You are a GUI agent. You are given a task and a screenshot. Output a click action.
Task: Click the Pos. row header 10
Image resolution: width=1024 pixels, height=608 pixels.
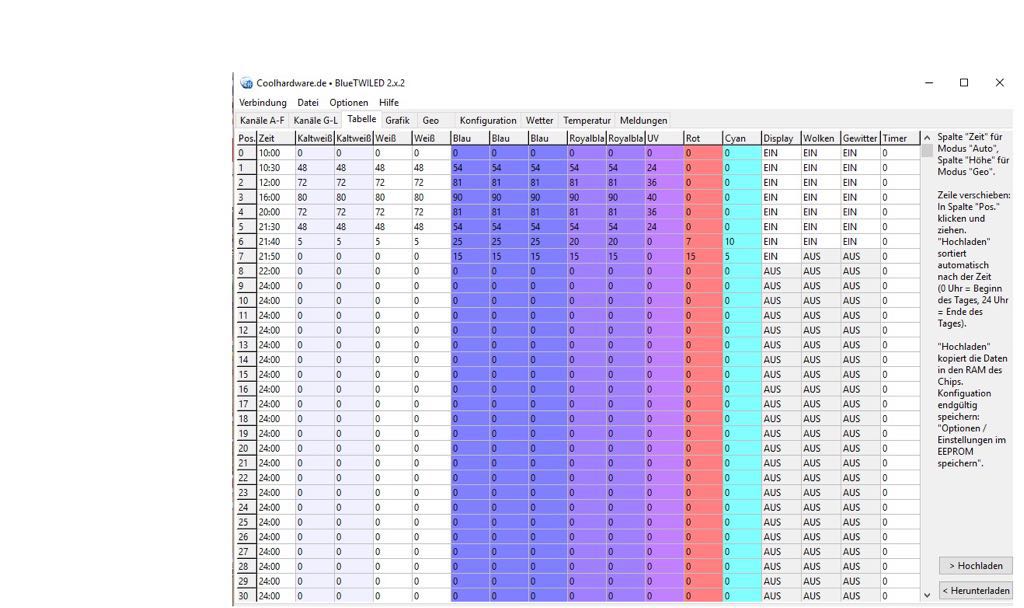coord(244,301)
